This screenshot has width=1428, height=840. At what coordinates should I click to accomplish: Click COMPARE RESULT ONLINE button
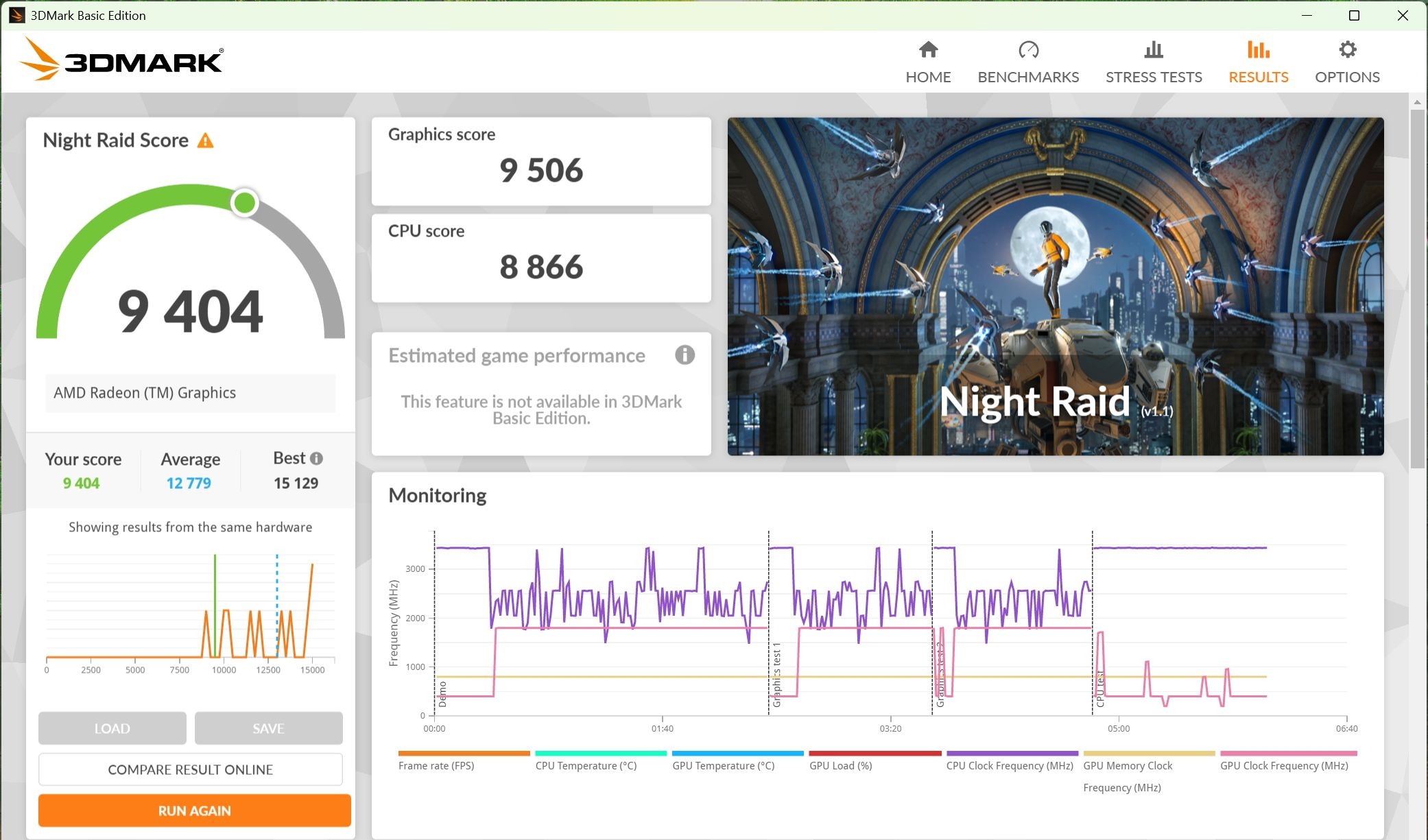191,769
